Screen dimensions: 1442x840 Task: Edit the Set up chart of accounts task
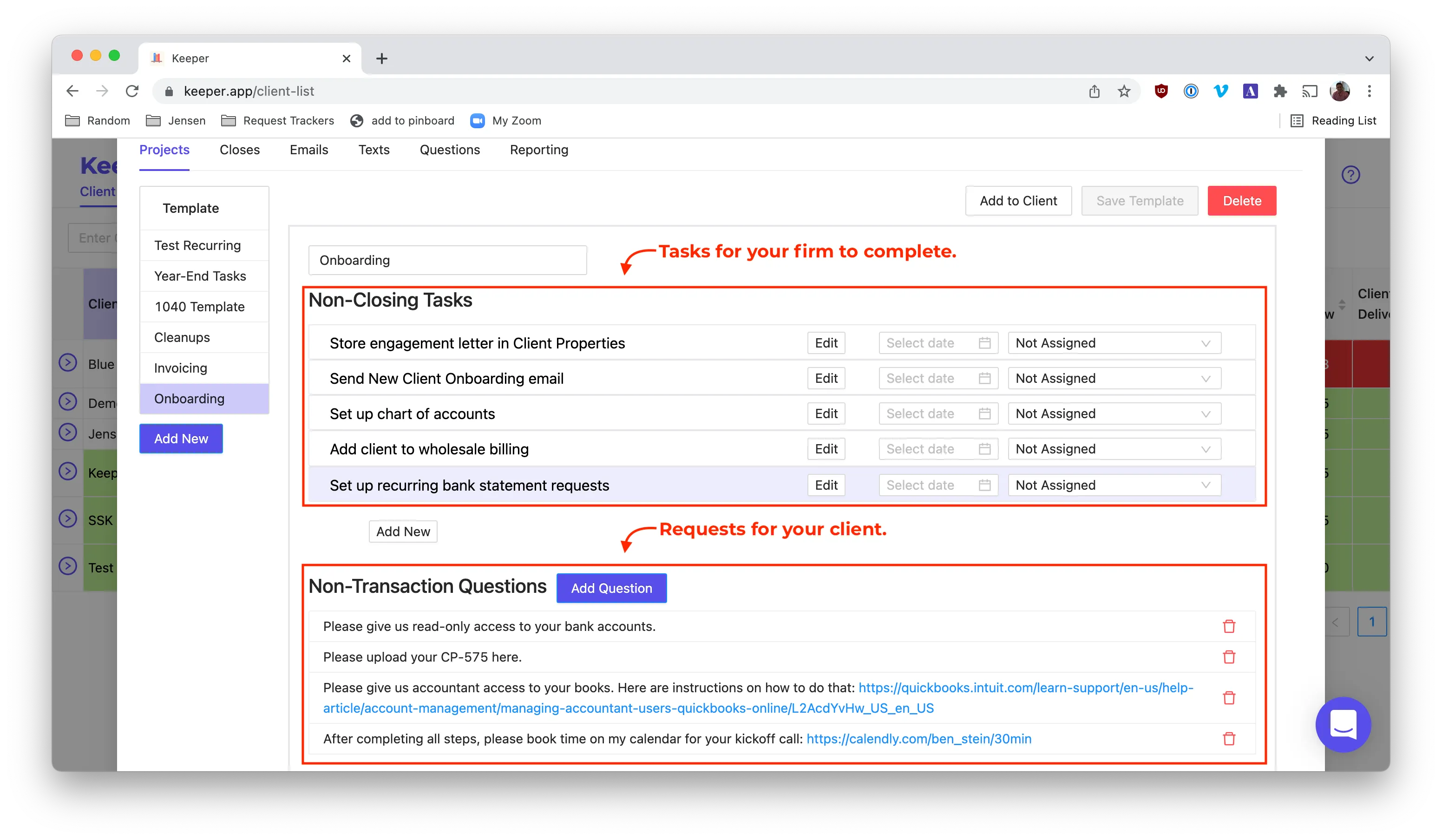[826, 413]
